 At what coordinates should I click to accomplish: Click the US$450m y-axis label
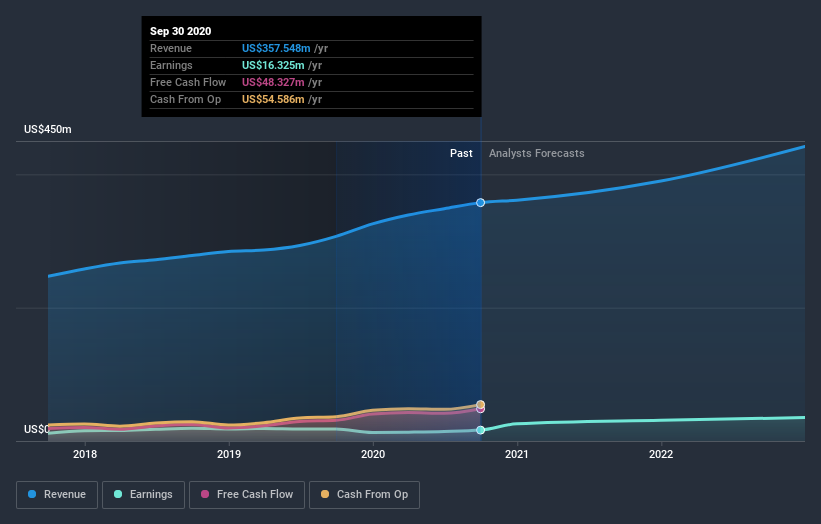48,129
